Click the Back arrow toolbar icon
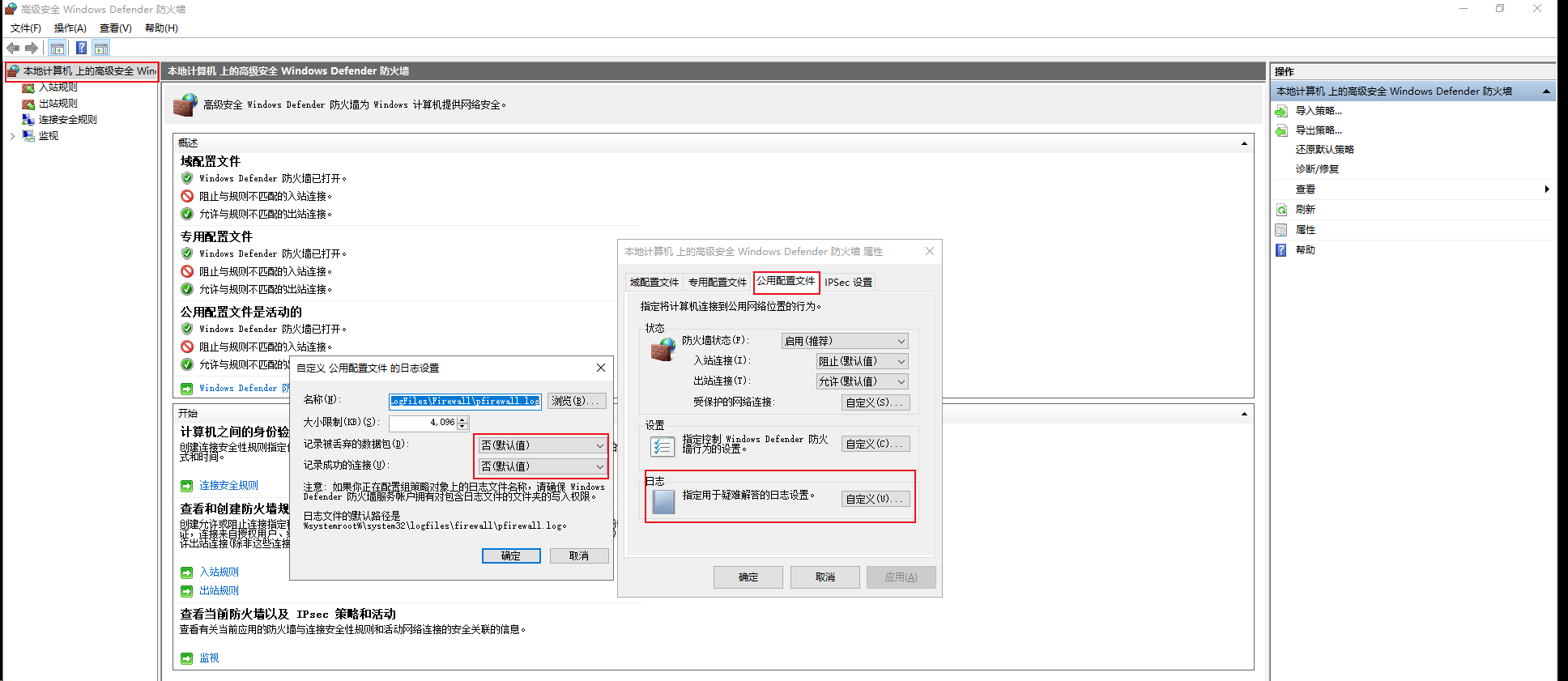Viewport: 1568px width, 681px height. (x=13, y=48)
